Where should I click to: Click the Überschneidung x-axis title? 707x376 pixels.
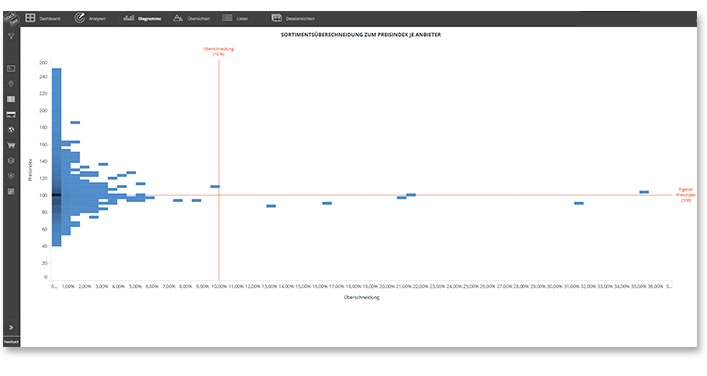click(x=361, y=298)
